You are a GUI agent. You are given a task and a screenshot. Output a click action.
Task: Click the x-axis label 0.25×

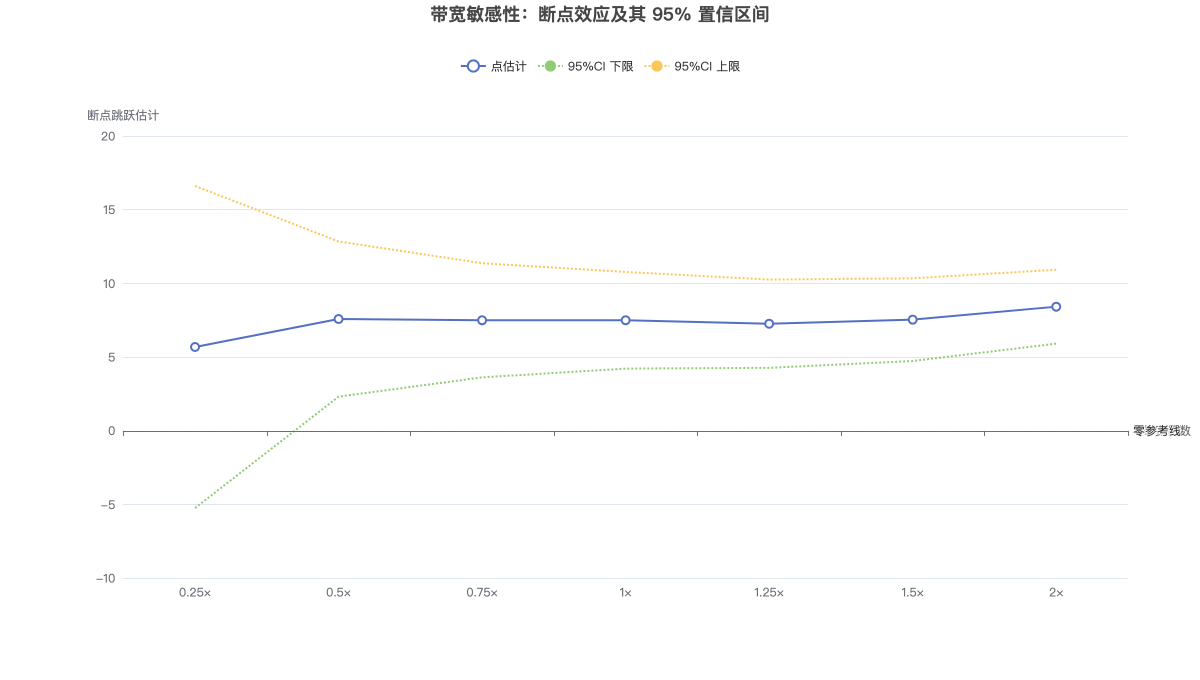click(x=195, y=593)
